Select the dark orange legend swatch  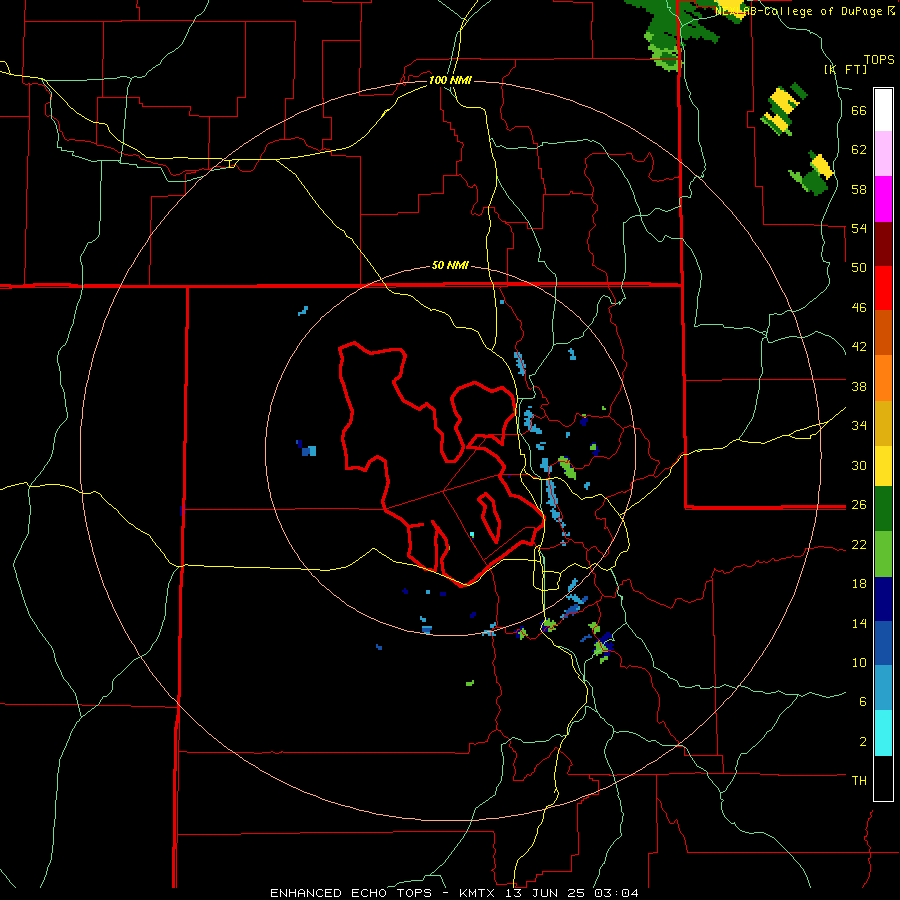pos(883,333)
